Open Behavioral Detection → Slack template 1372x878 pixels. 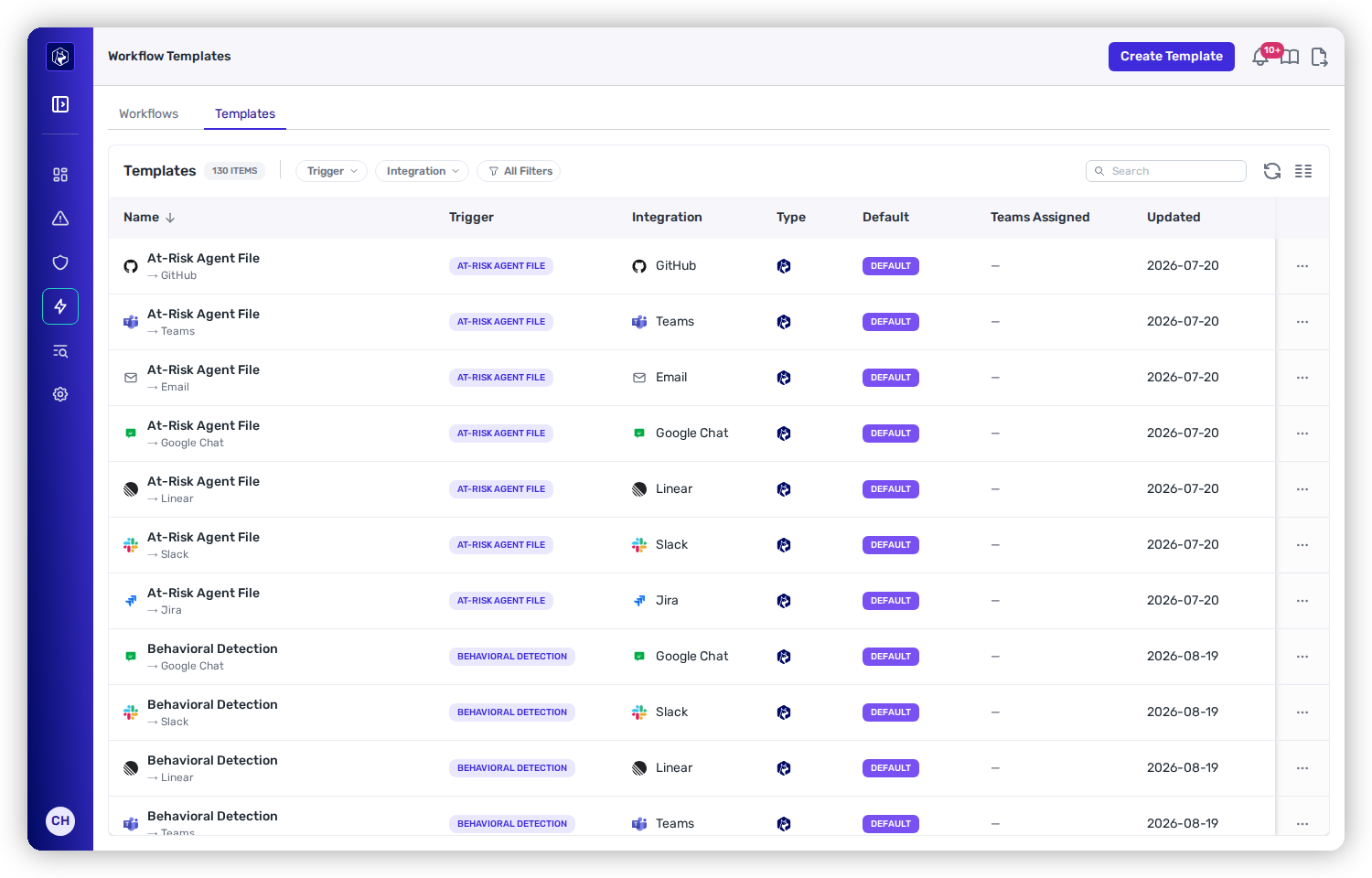[x=212, y=712]
